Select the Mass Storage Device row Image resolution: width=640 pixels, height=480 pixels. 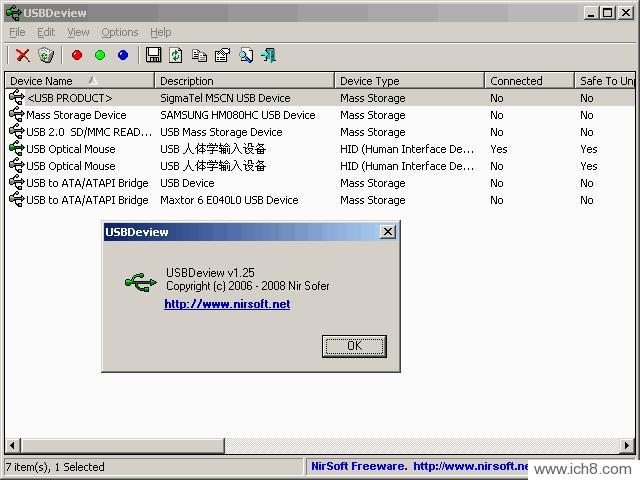click(76, 115)
